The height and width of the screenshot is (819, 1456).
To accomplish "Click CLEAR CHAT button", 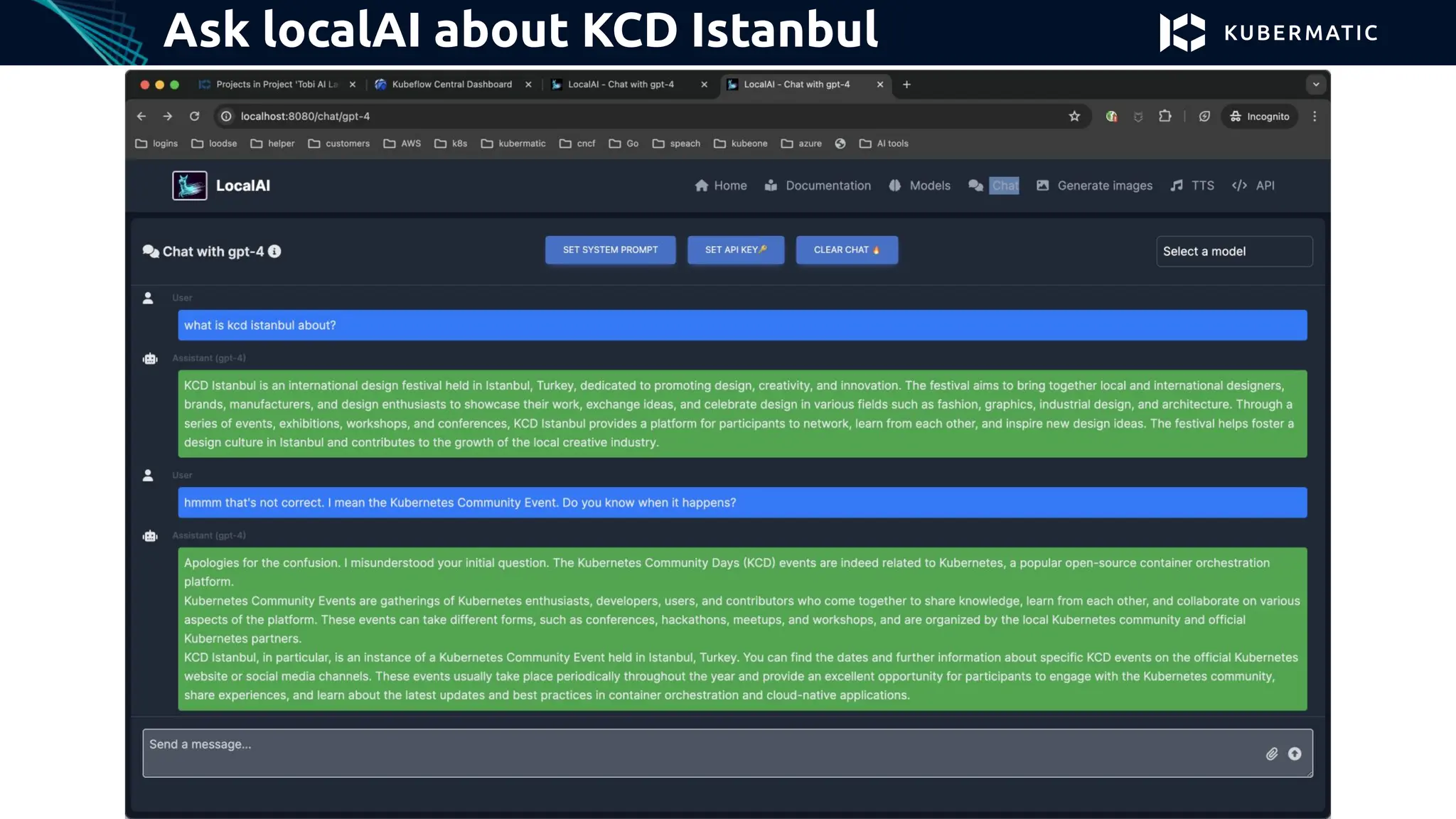I will pos(847,250).
